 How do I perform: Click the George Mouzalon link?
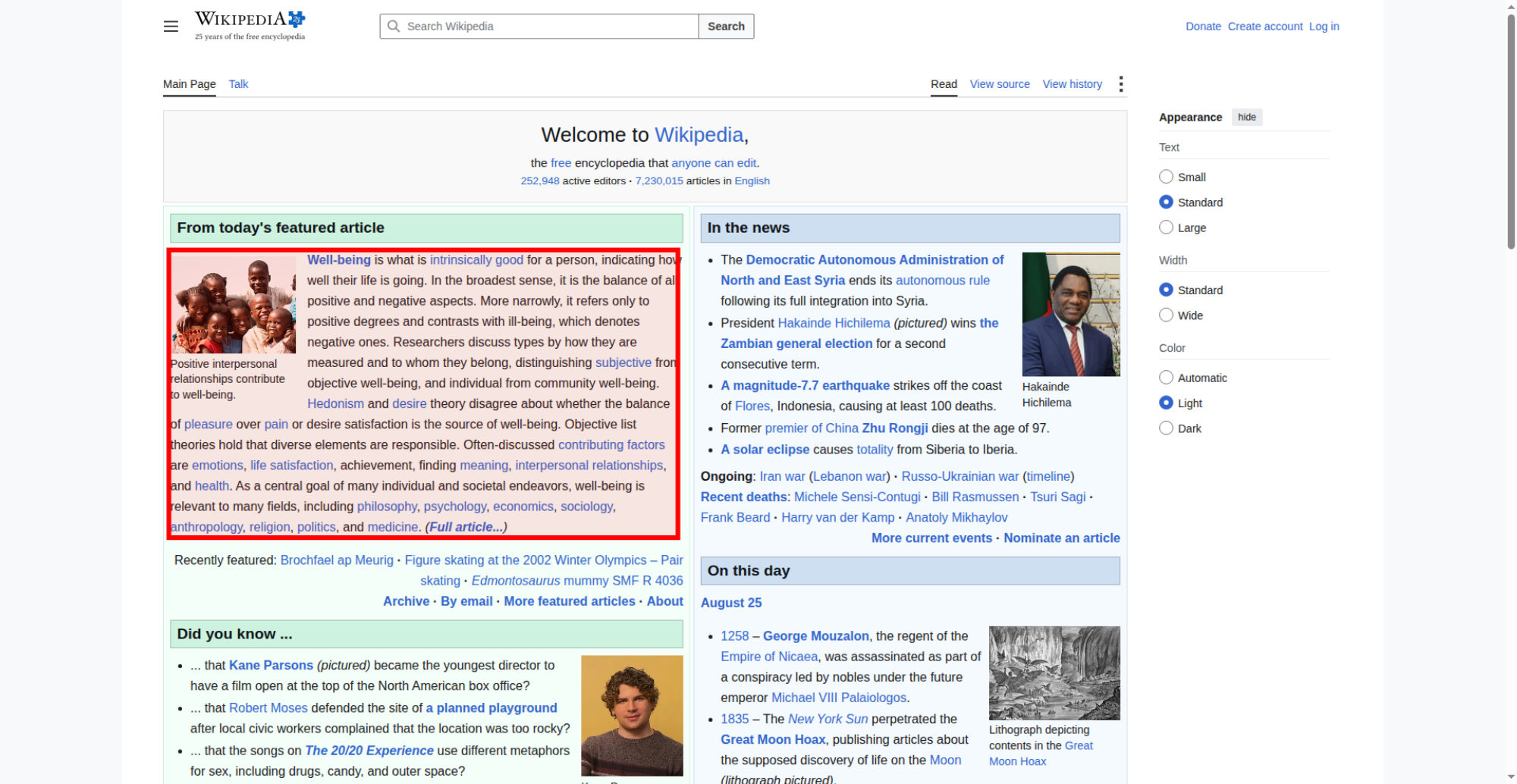(816, 636)
